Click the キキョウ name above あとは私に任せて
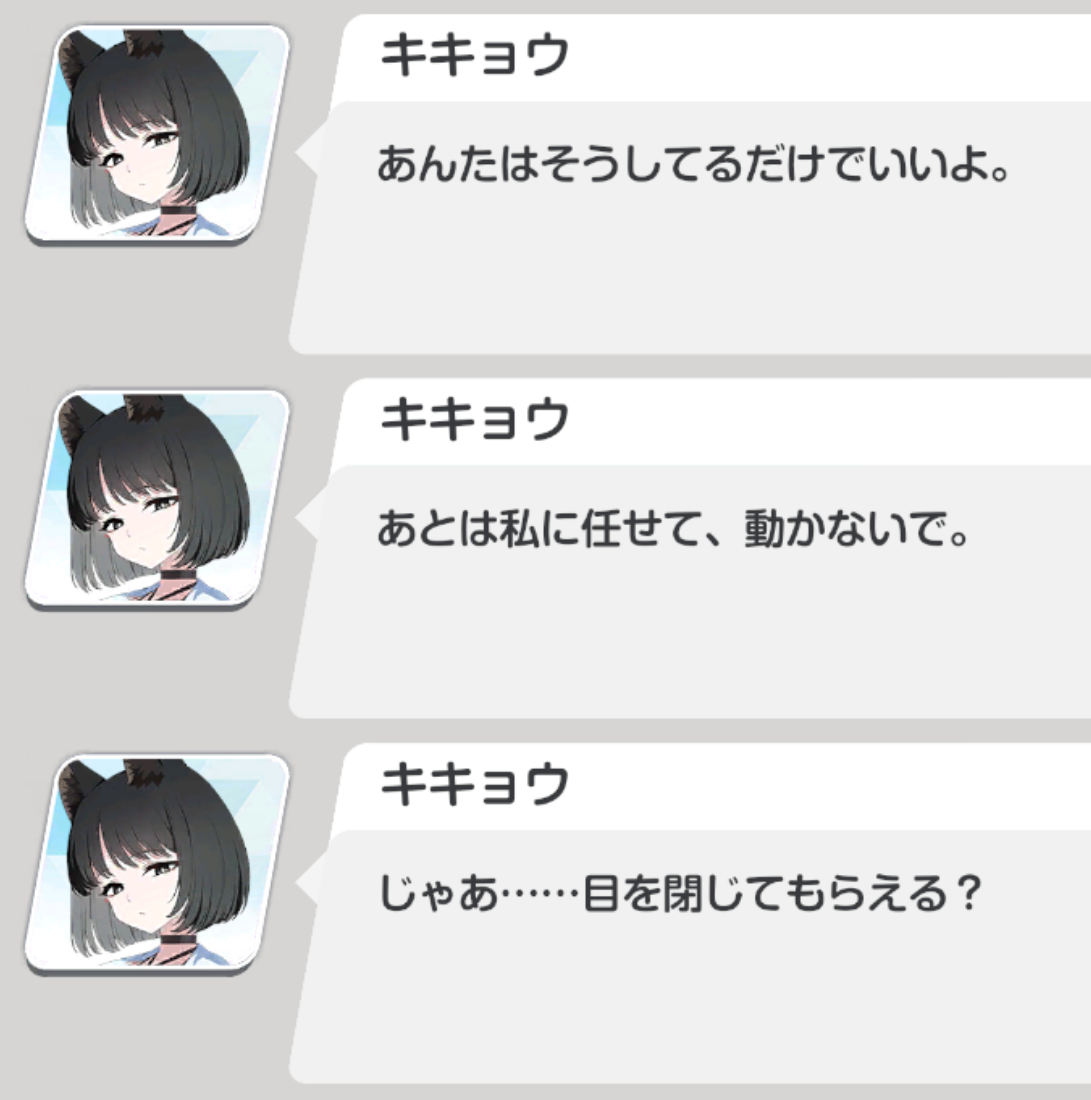1091x1100 pixels. click(x=474, y=419)
